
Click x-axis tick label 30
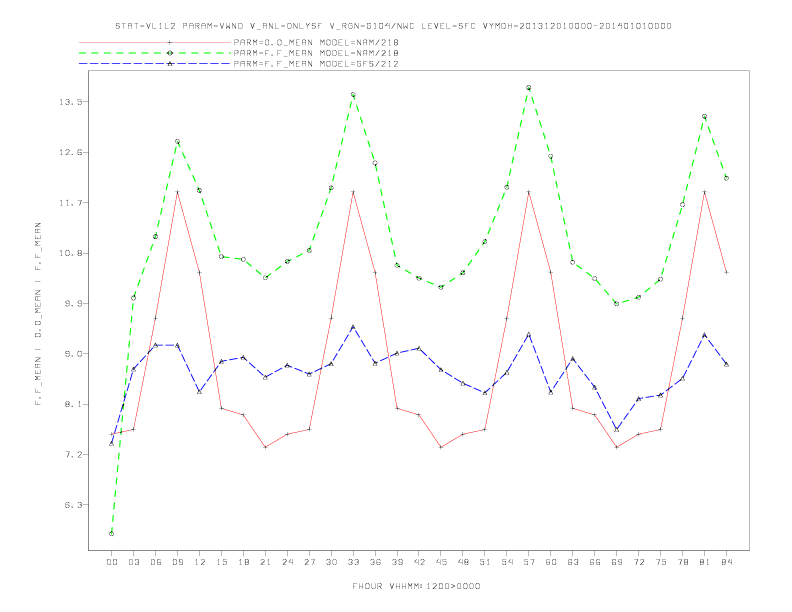tap(331, 562)
